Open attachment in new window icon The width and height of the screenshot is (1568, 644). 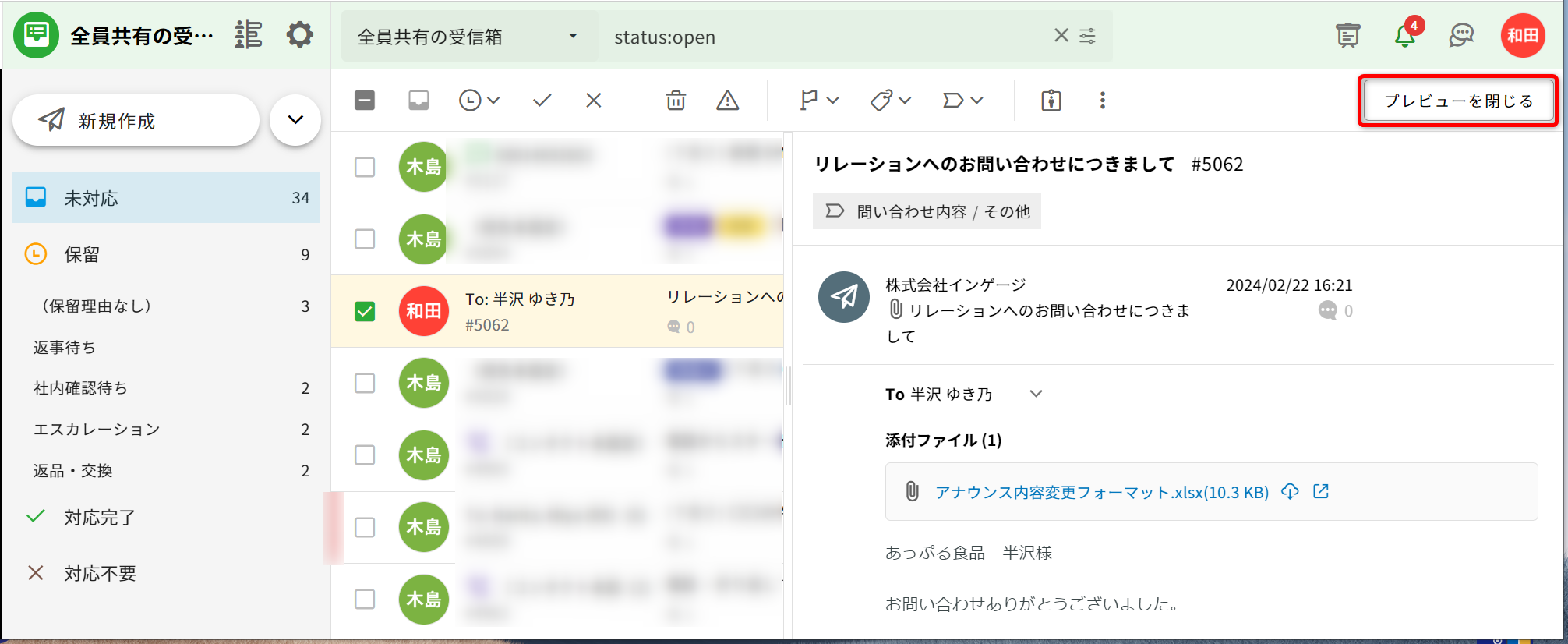click(x=1321, y=492)
